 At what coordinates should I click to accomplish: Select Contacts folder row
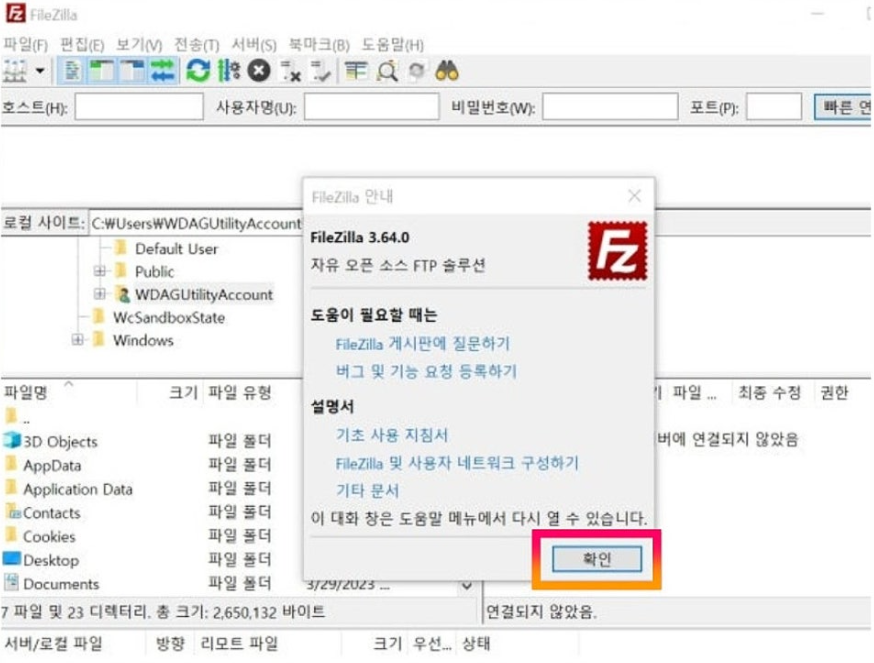tap(51, 512)
